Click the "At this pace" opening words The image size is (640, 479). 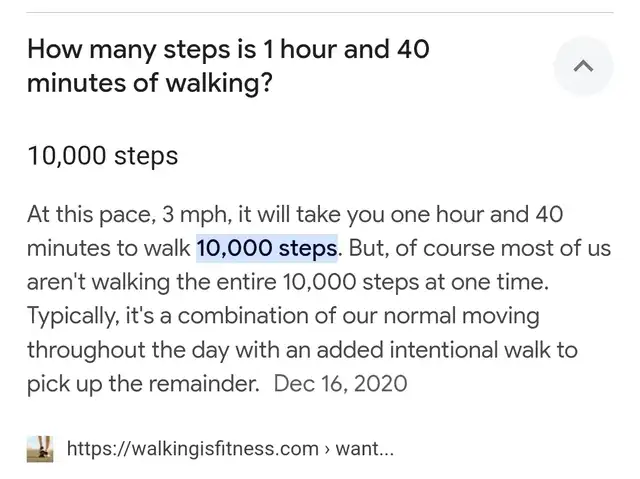(x=89, y=215)
